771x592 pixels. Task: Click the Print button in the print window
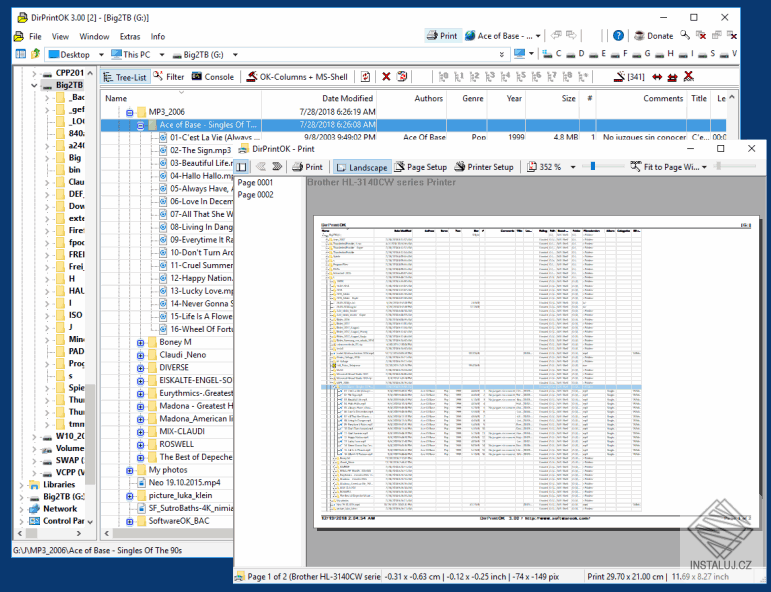pyautogui.click(x=306, y=167)
